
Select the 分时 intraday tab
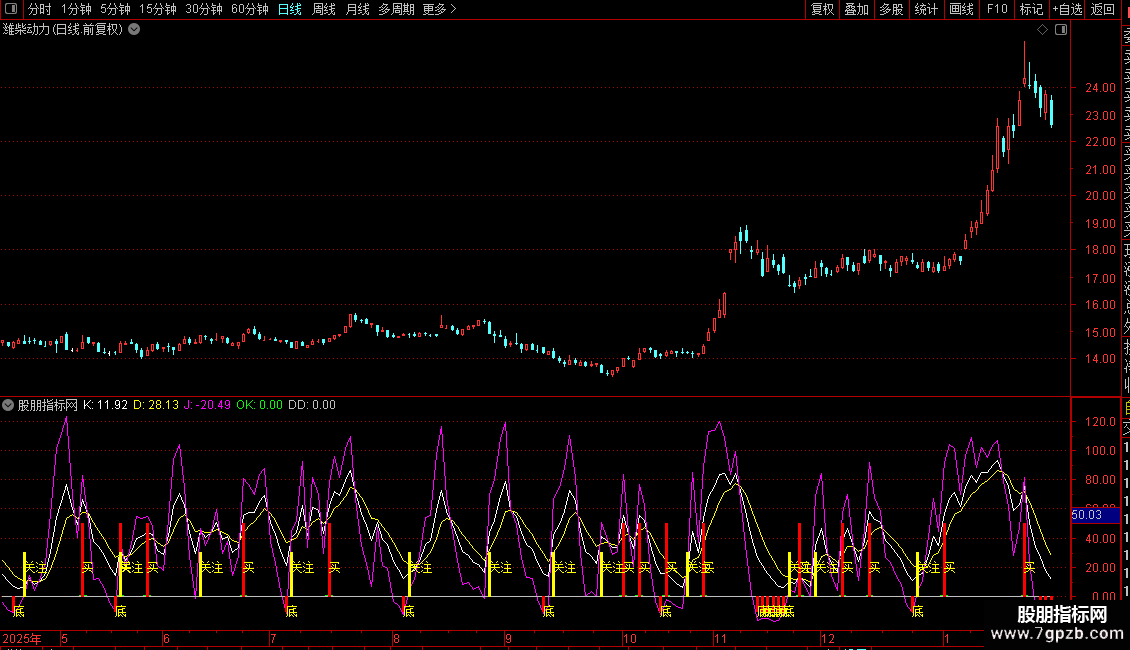click(40, 9)
